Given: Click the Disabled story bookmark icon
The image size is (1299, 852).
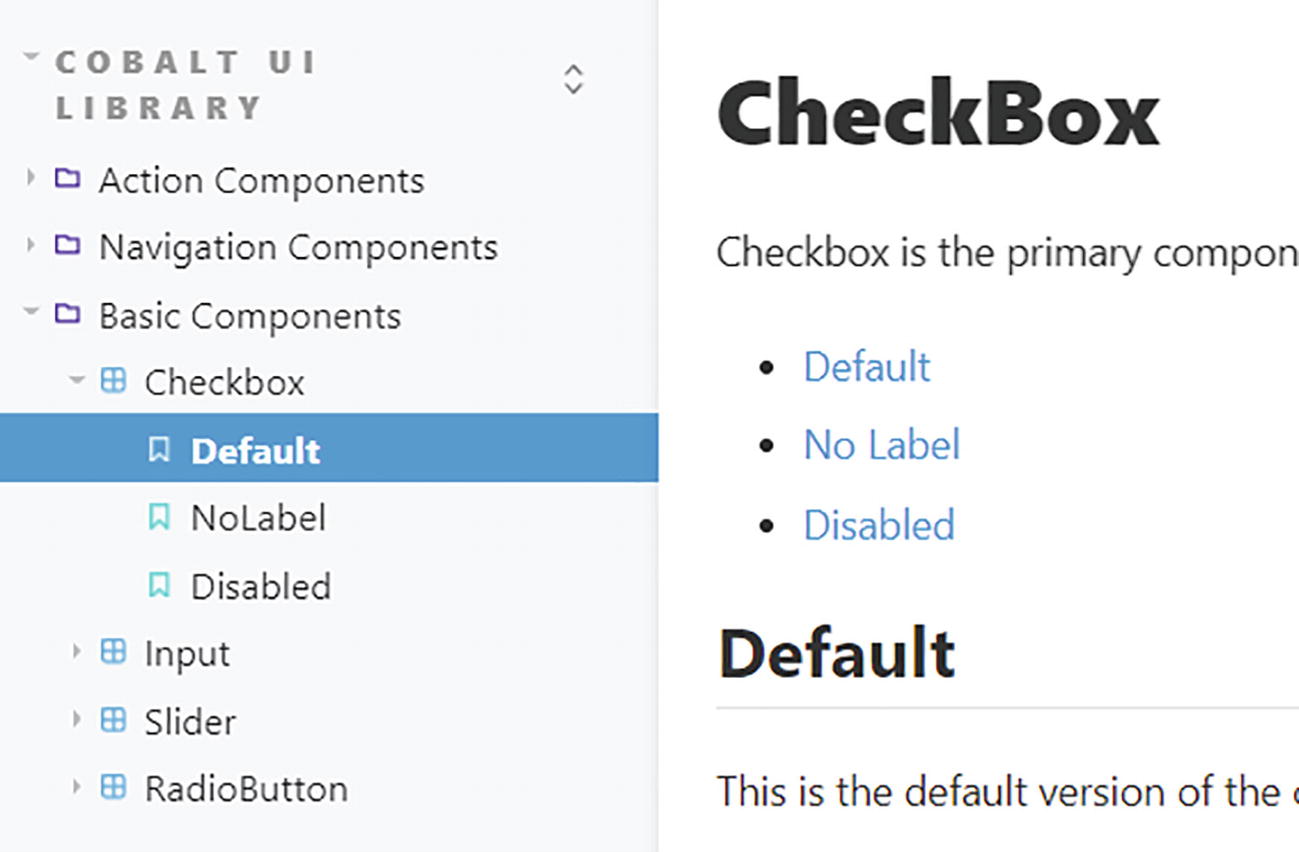Looking at the screenshot, I should 159,585.
